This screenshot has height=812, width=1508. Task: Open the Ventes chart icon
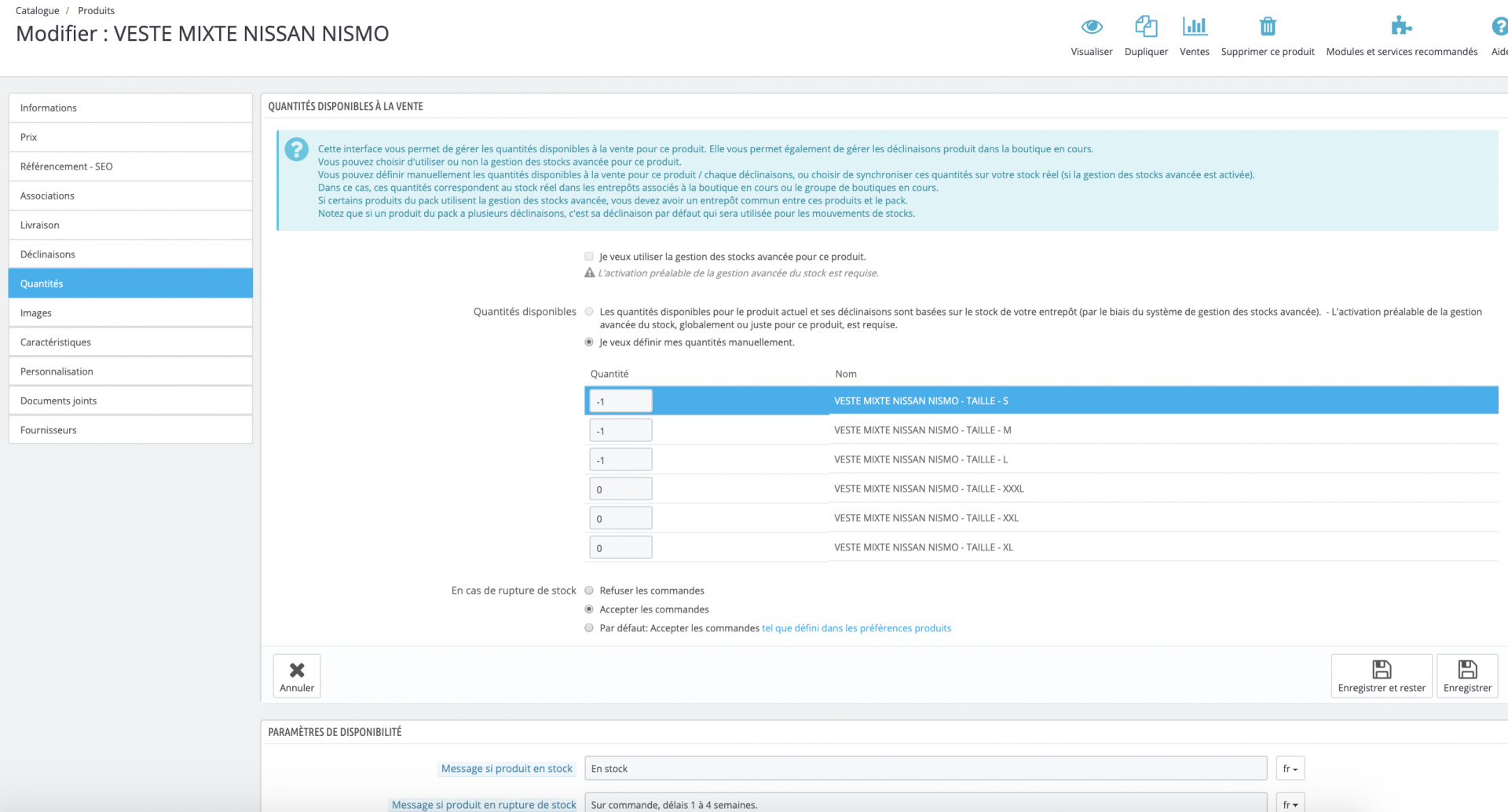pyautogui.click(x=1195, y=27)
